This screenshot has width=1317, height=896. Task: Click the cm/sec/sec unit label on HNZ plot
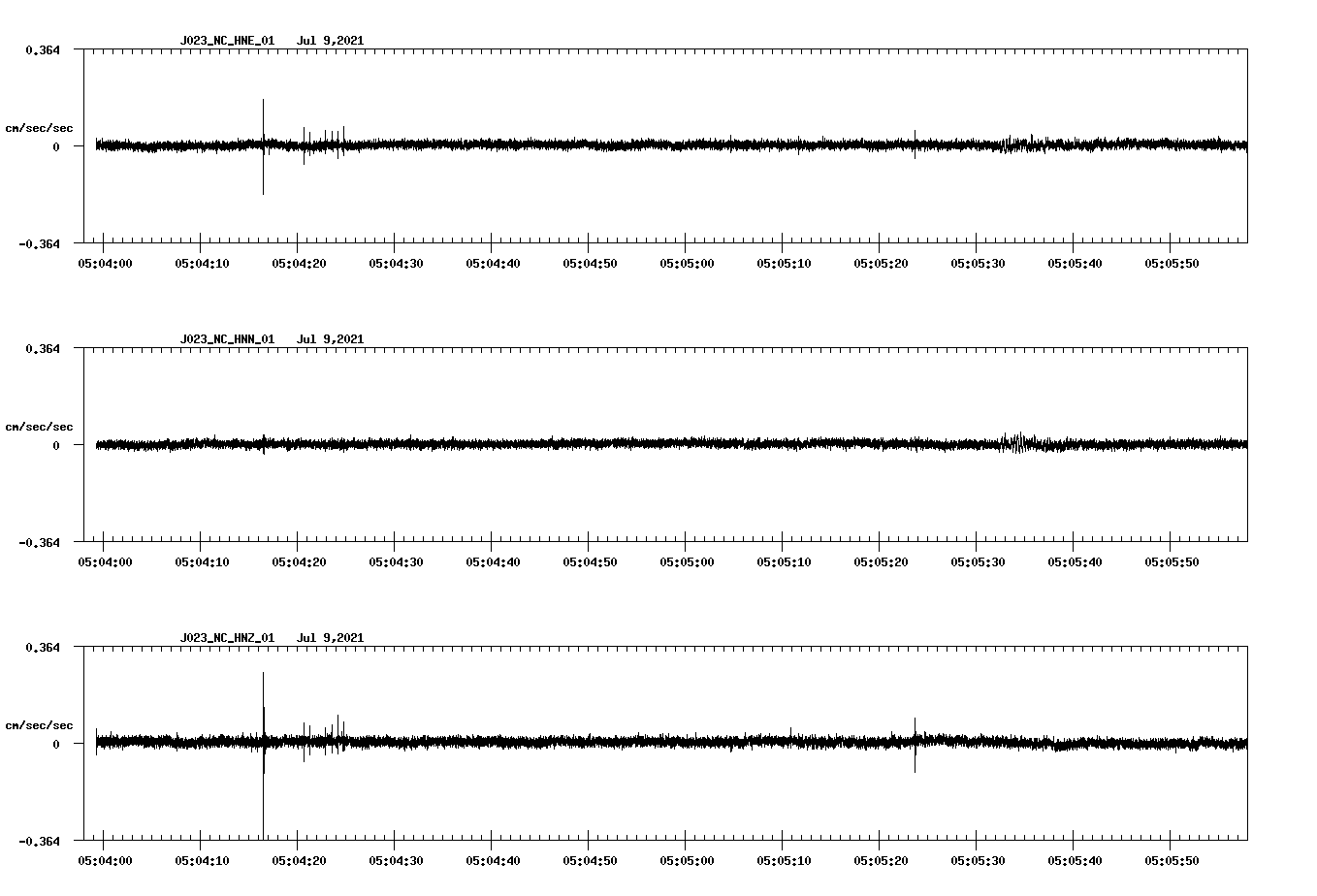pos(39,725)
